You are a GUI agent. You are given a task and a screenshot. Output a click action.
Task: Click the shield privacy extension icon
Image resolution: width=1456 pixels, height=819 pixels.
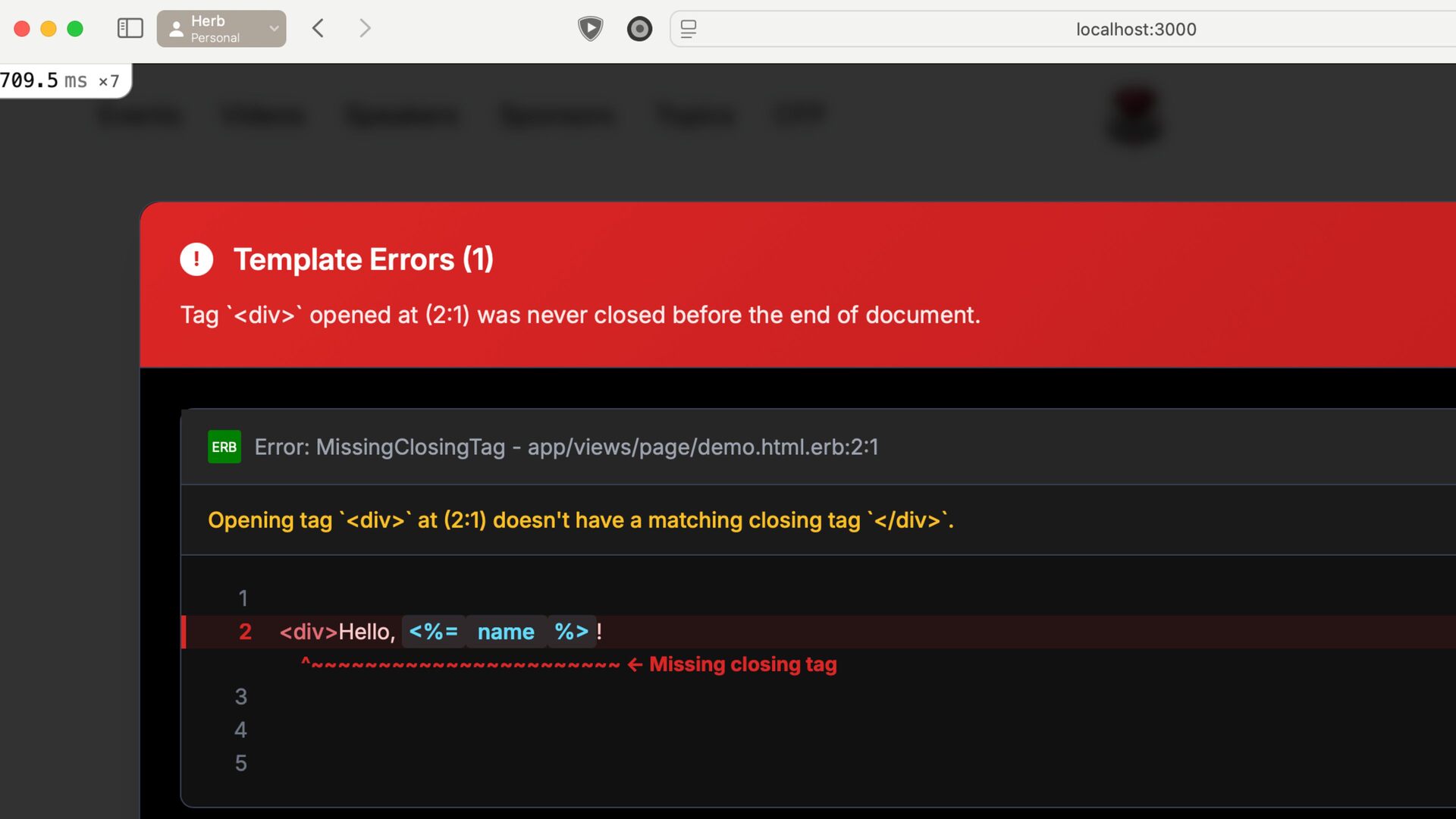(x=590, y=29)
